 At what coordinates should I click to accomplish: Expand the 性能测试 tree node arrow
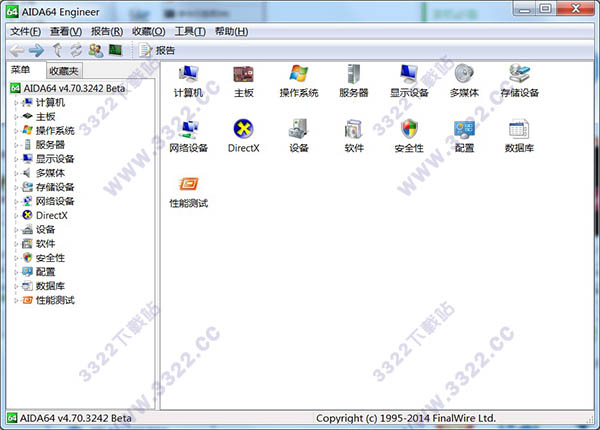16,300
